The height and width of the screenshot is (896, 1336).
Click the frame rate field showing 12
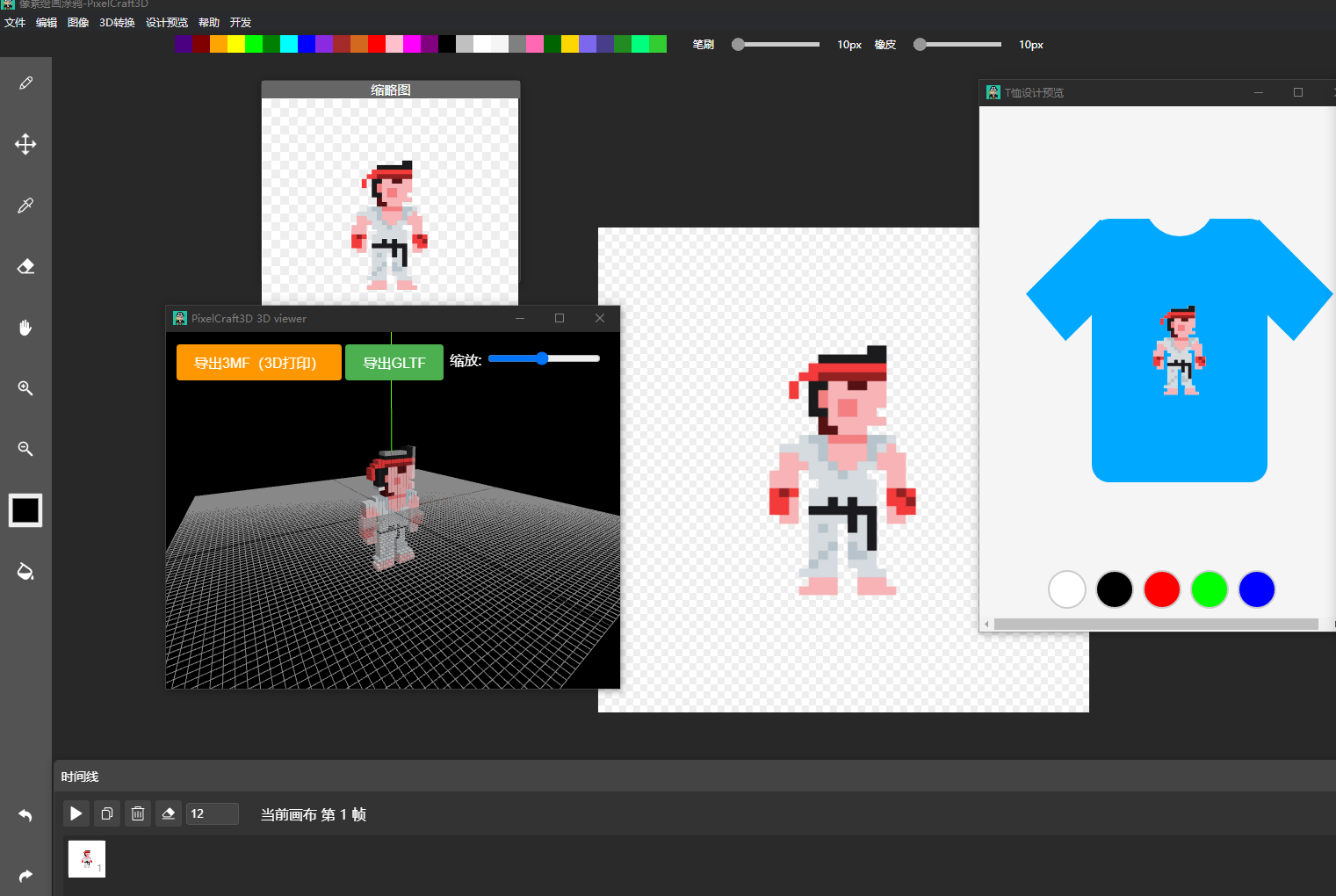tap(212, 813)
